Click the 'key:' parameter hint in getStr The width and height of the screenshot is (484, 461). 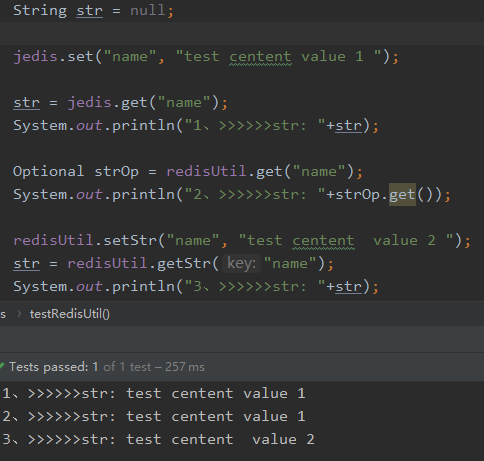(x=241, y=264)
